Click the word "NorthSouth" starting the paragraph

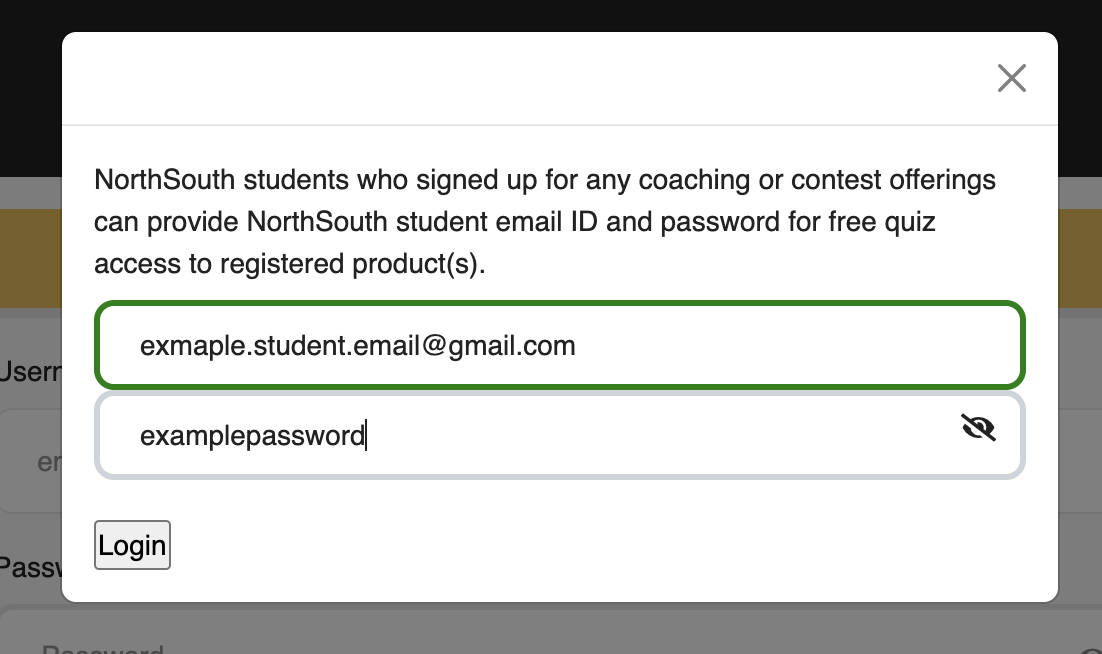coord(165,181)
